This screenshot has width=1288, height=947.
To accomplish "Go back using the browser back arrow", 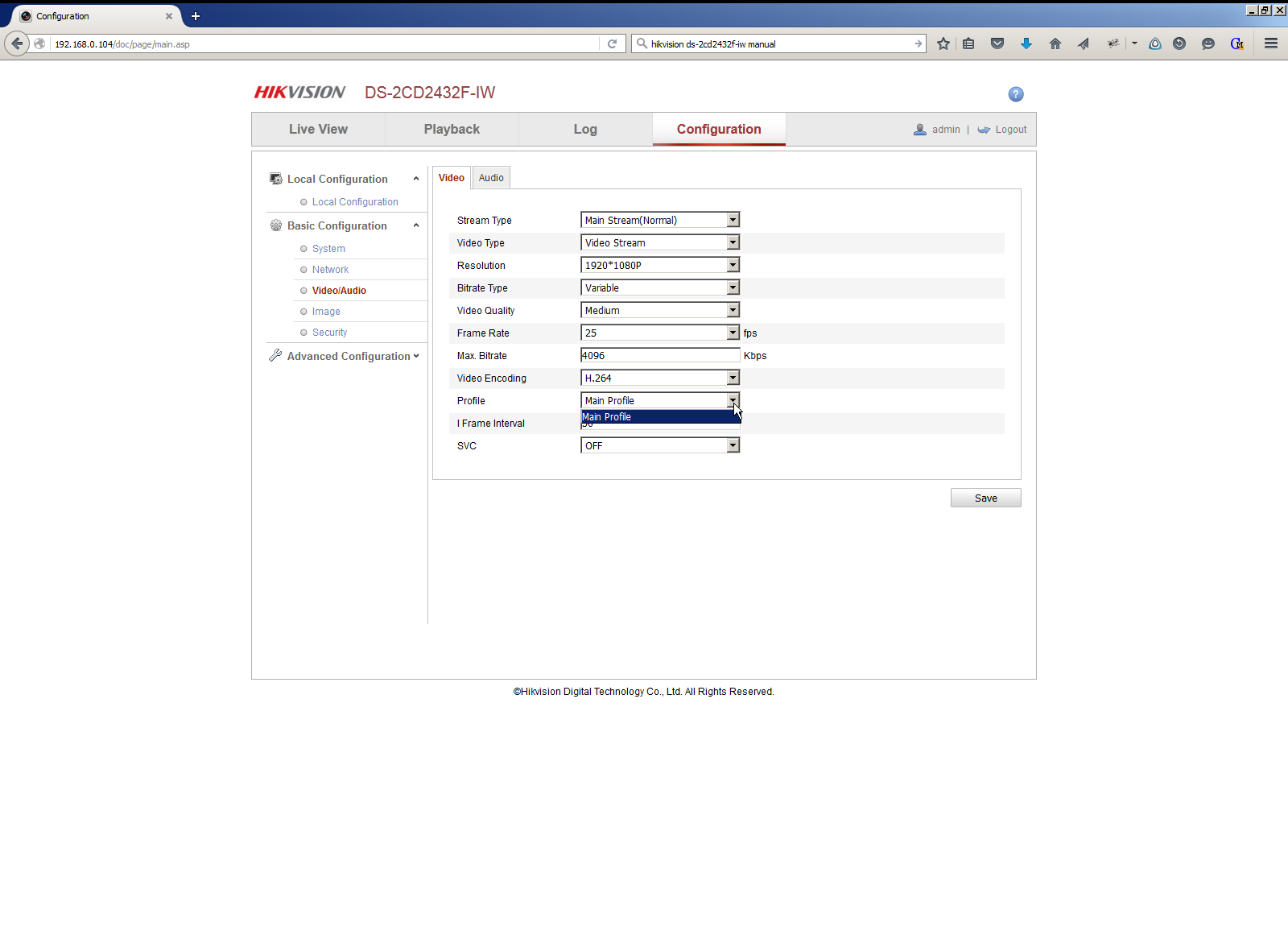I will 17,43.
